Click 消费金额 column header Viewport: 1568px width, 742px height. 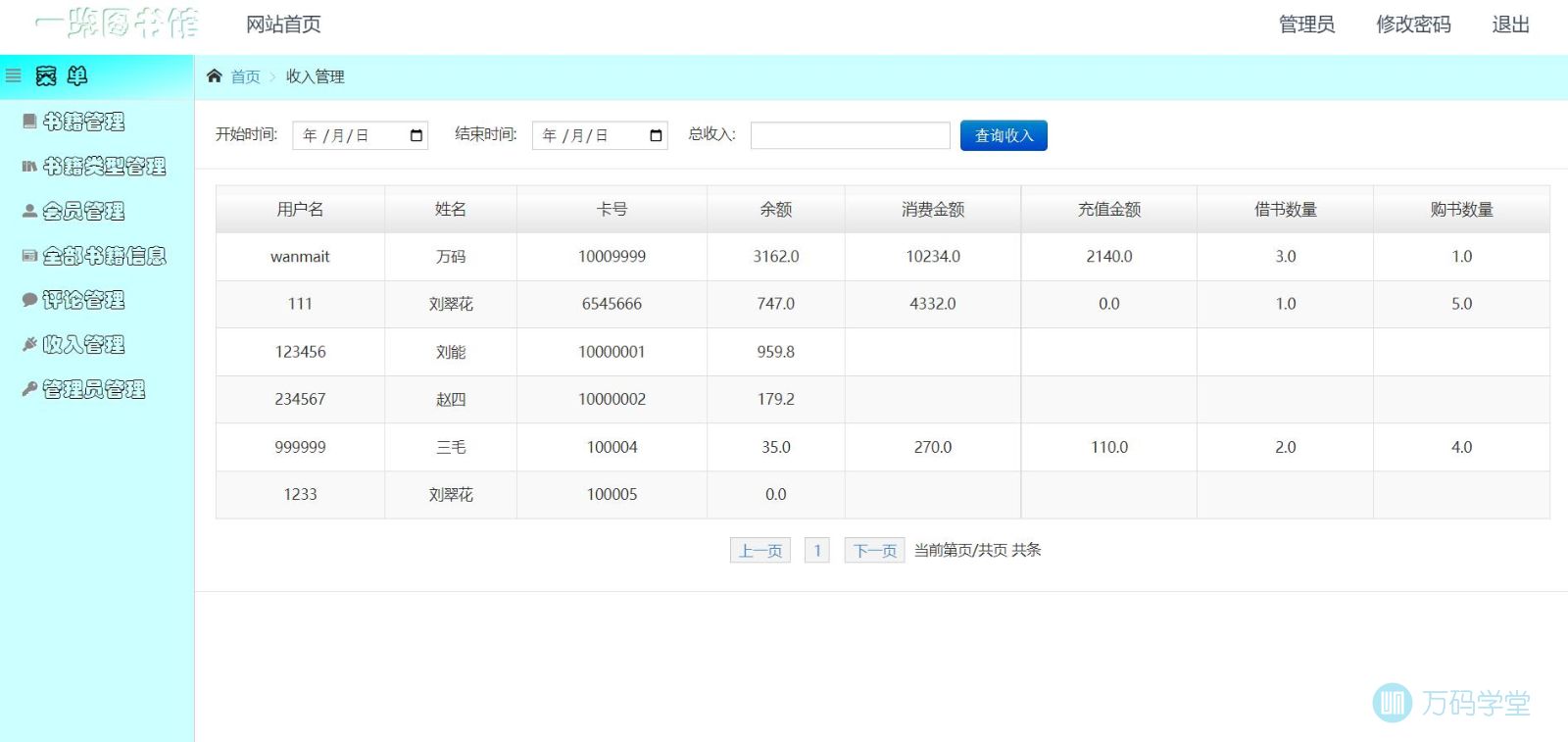933,209
